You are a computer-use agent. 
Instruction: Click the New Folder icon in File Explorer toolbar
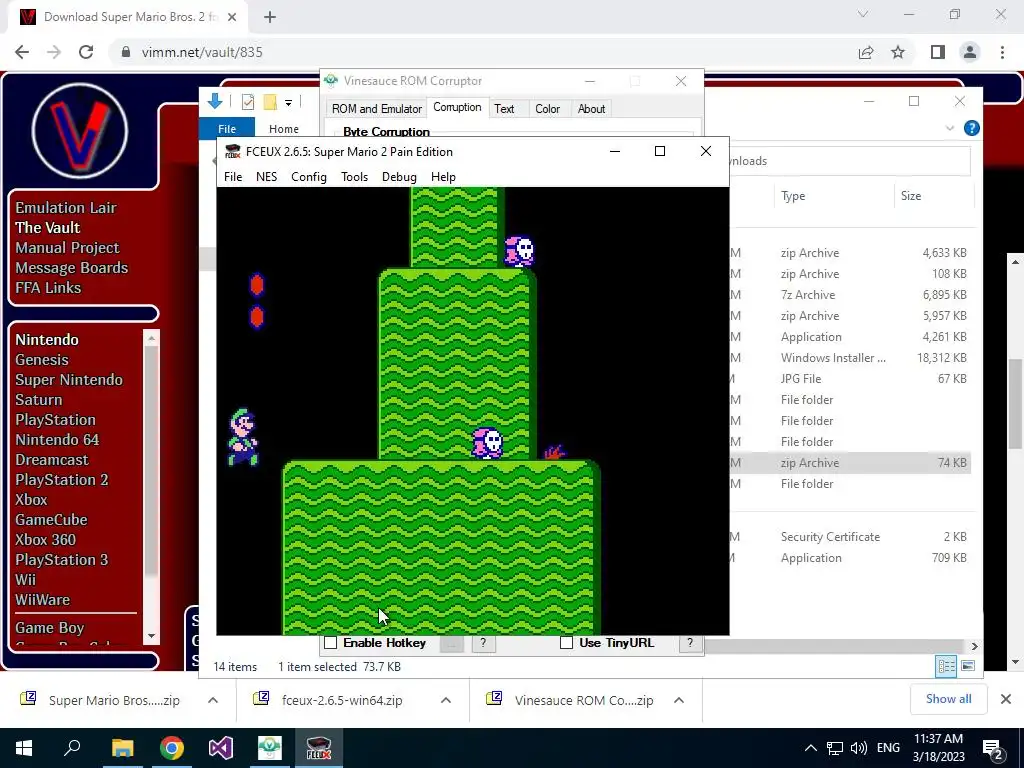(270, 102)
